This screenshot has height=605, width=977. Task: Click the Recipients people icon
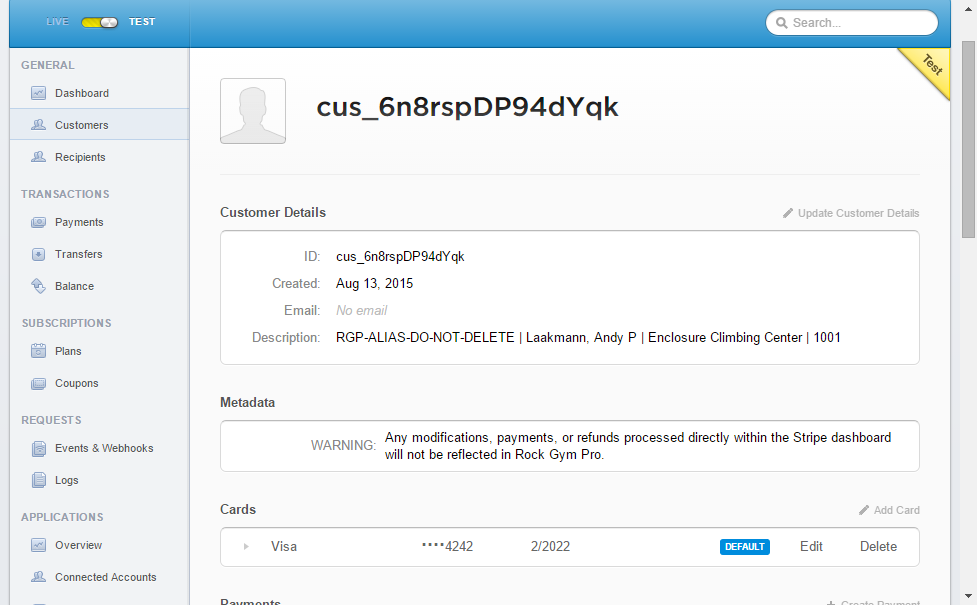pyautogui.click(x=38, y=157)
